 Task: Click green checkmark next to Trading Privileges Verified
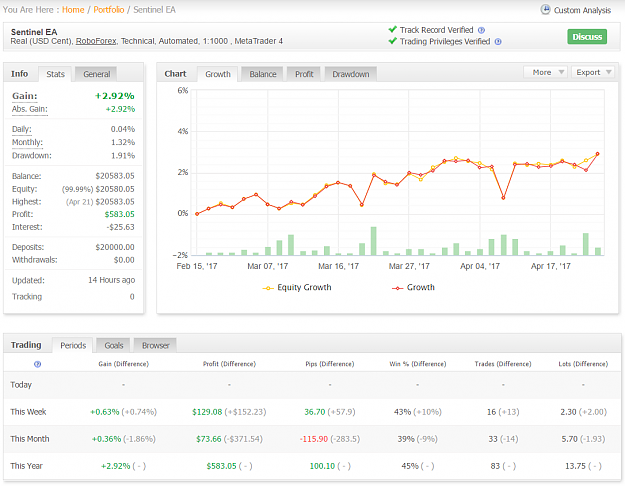(x=393, y=41)
